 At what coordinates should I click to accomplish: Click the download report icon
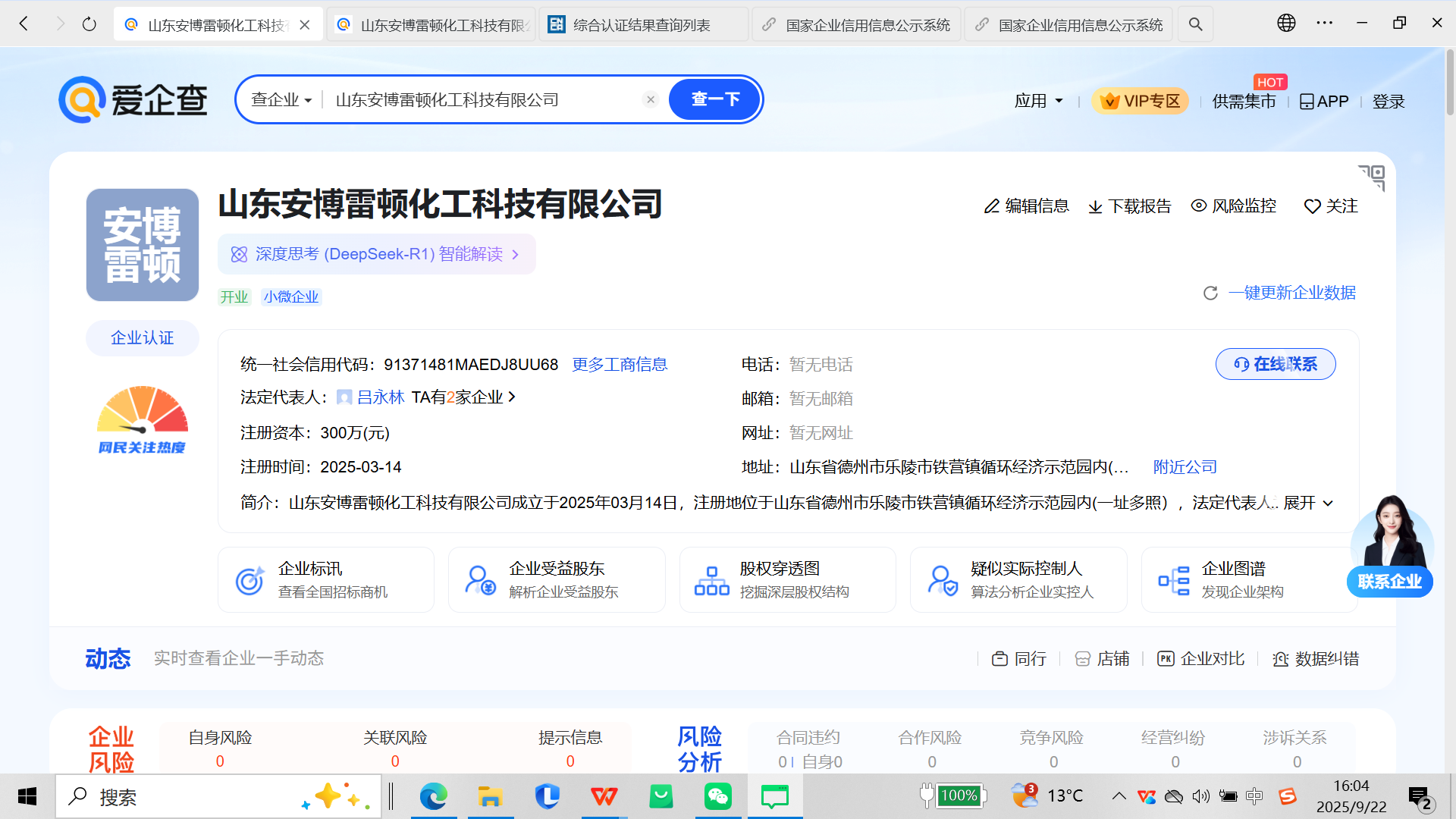[x=1095, y=207]
